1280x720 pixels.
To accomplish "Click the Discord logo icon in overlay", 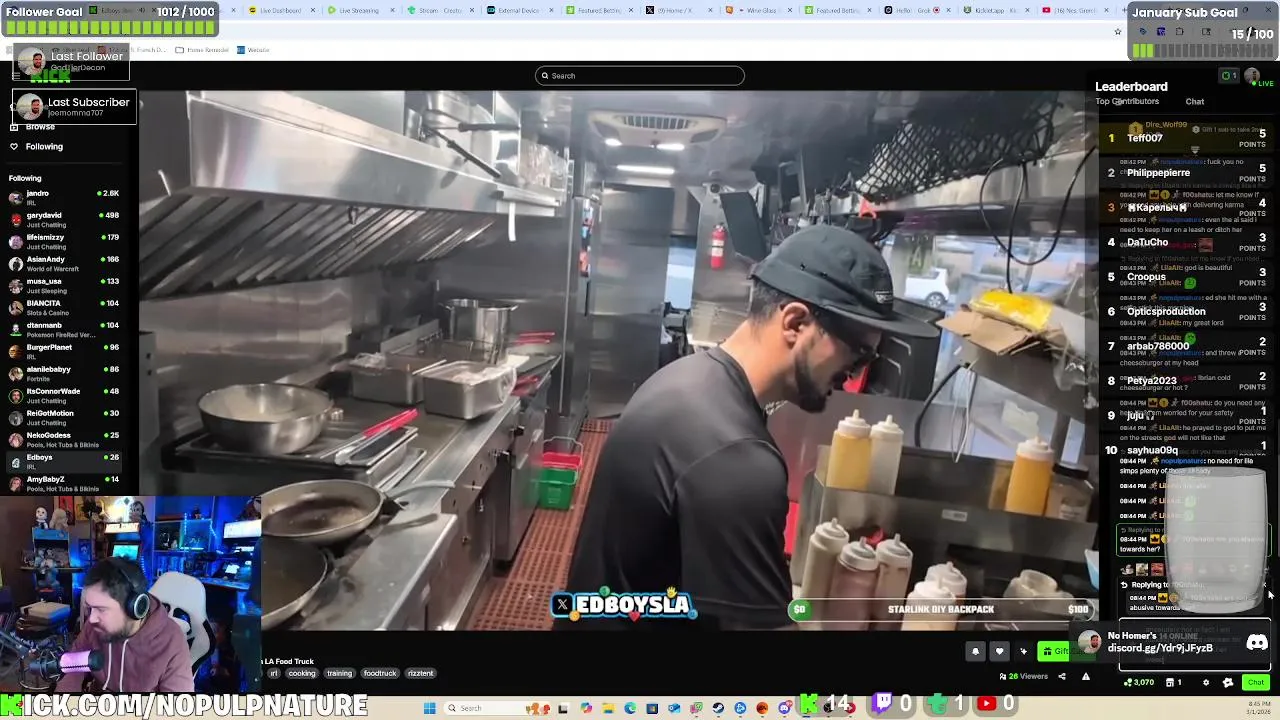I will point(1257,643).
